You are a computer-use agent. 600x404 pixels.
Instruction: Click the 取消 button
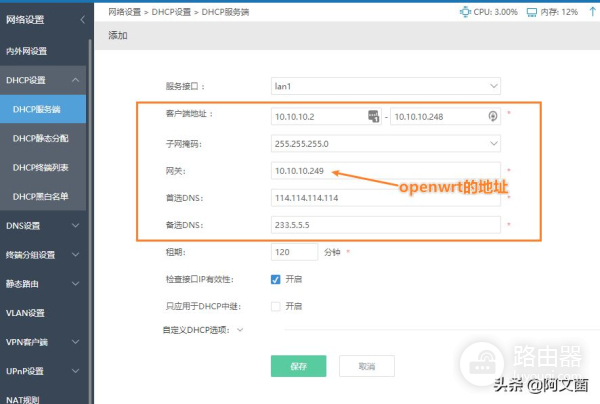367,366
